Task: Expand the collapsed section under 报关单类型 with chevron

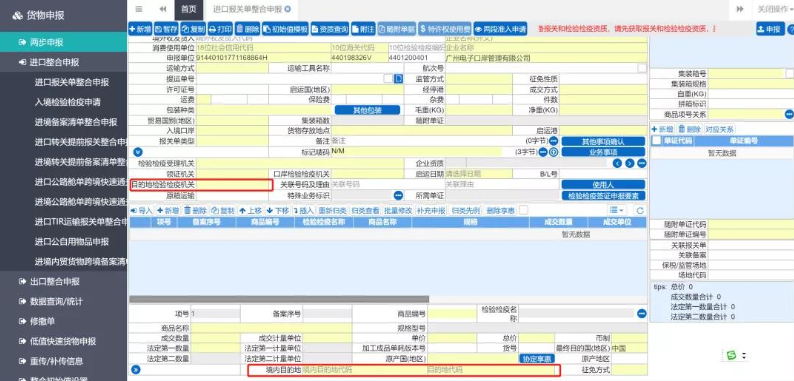Action: click(x=138, y=152)
